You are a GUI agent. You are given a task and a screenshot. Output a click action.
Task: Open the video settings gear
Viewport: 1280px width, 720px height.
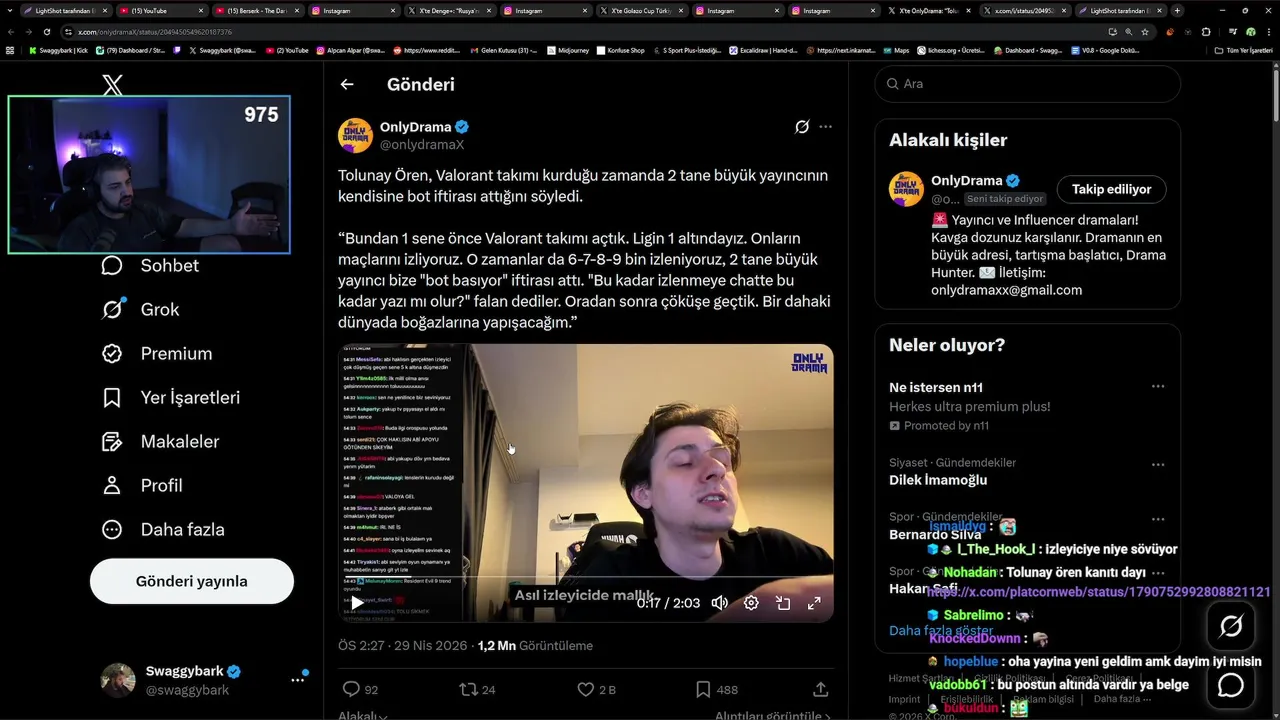pyautogui.click(x=751, y=603)
